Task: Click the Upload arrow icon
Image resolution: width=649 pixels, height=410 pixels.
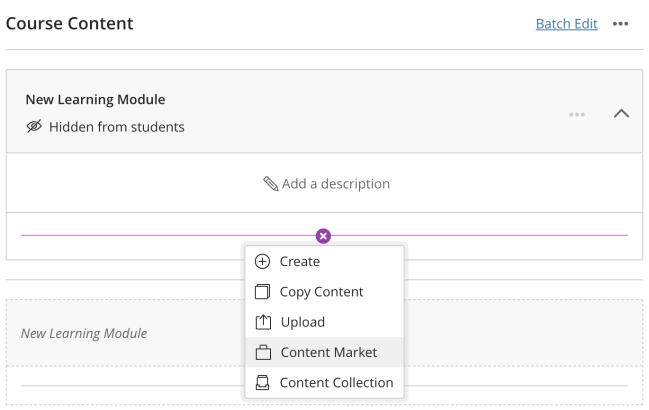Action: 263,322
